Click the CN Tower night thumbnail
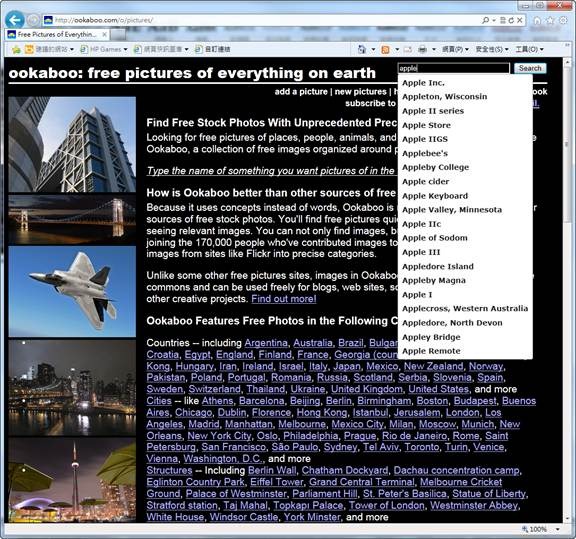 point(72,479)
